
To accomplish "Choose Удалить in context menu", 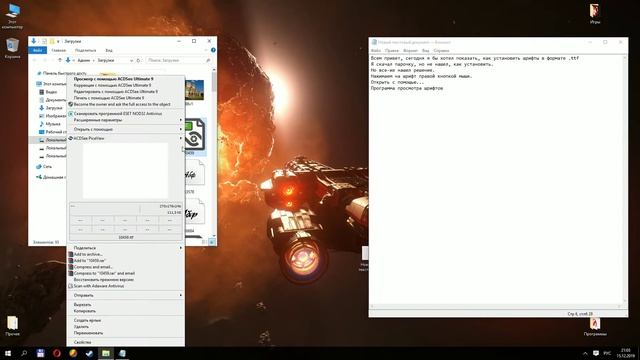I will 126,327.
